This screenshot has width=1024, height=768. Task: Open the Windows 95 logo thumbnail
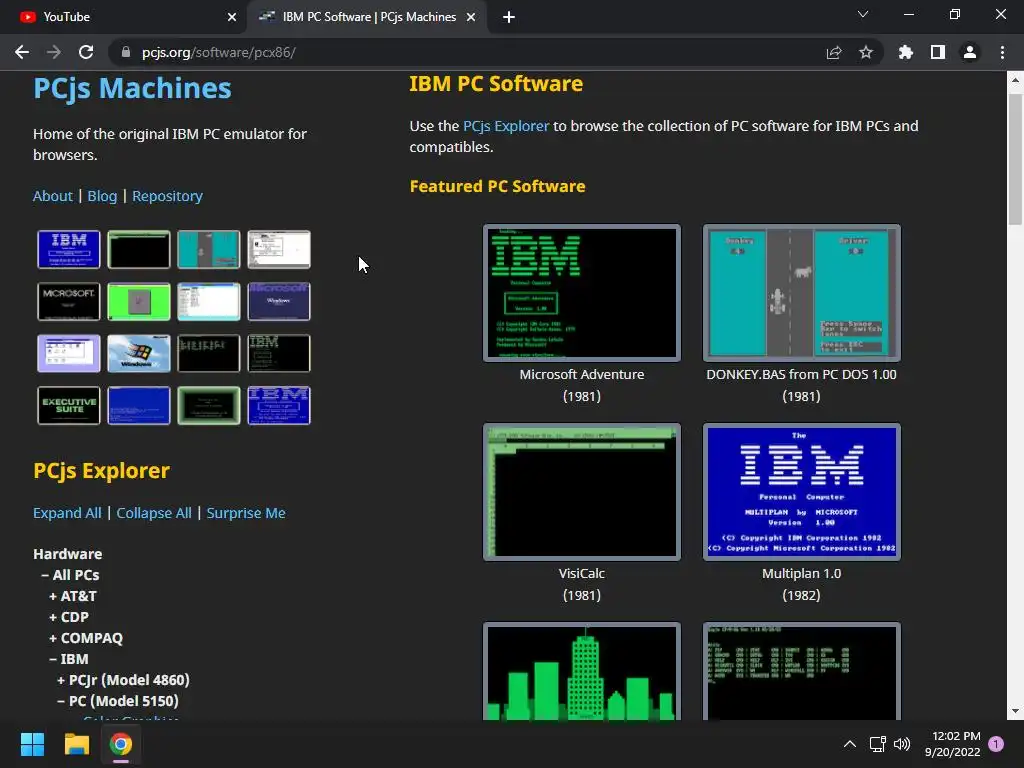(138, 353)
